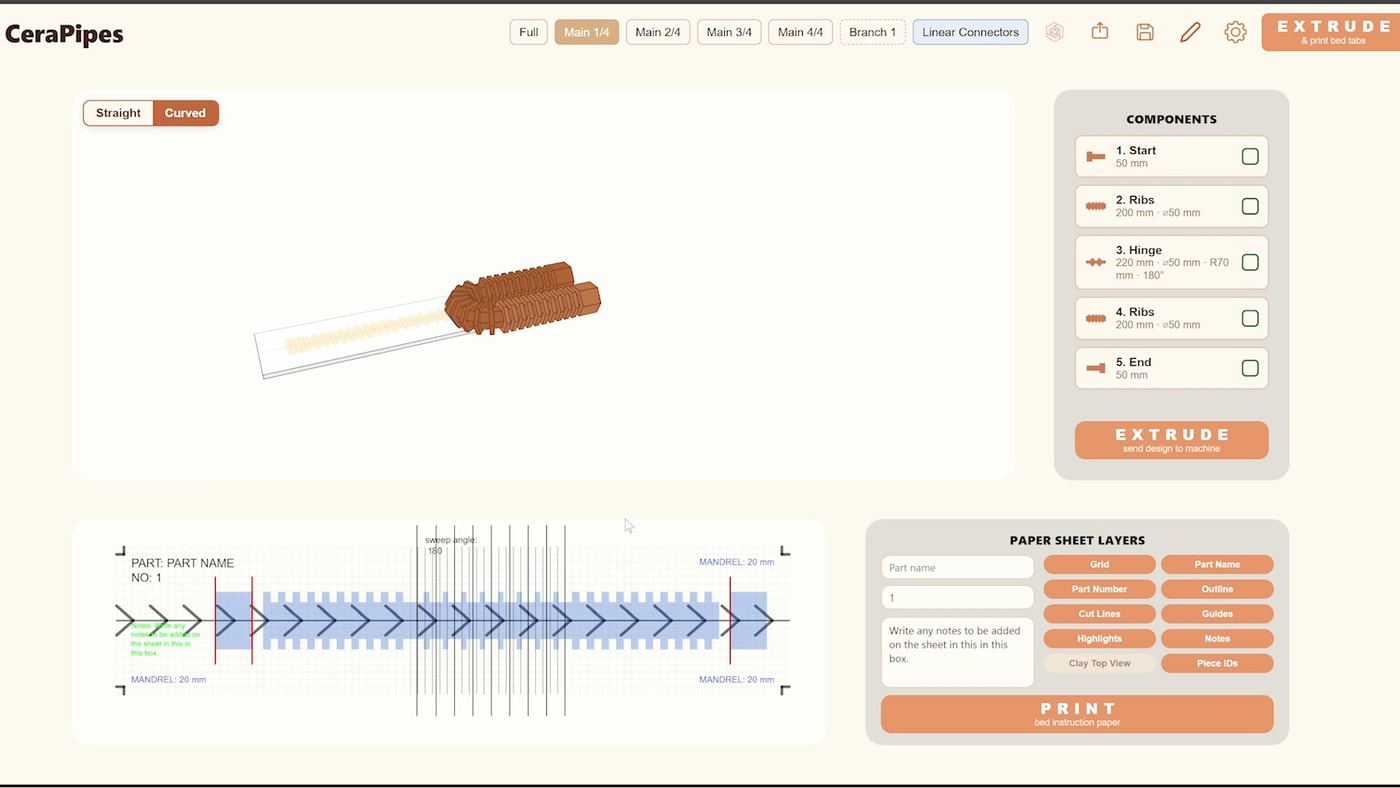Open the Linear Connectors tab
Viewport: 1400px width, 788px height.
click(970, 32)
